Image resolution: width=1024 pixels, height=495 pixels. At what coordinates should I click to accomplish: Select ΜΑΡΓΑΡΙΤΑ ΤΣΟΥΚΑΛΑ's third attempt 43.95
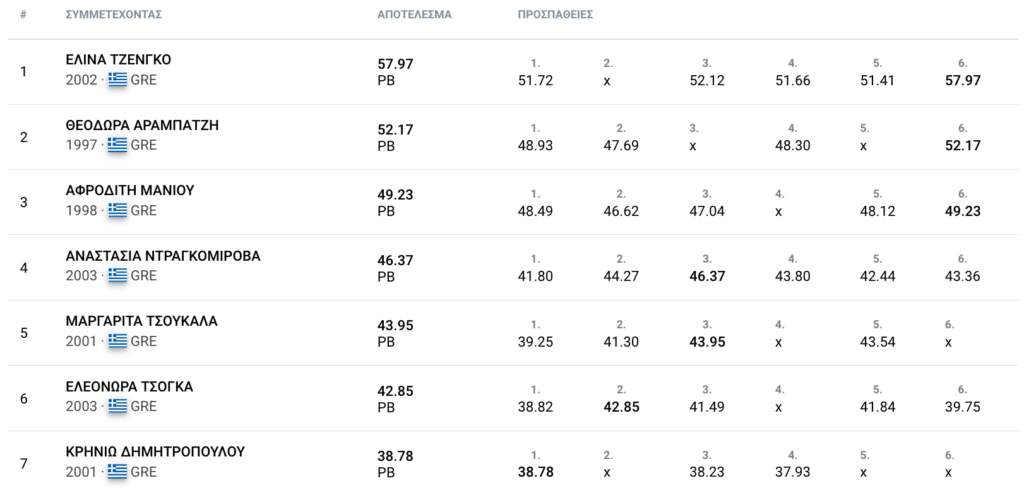pyautogui.click(x=707, y=342)
